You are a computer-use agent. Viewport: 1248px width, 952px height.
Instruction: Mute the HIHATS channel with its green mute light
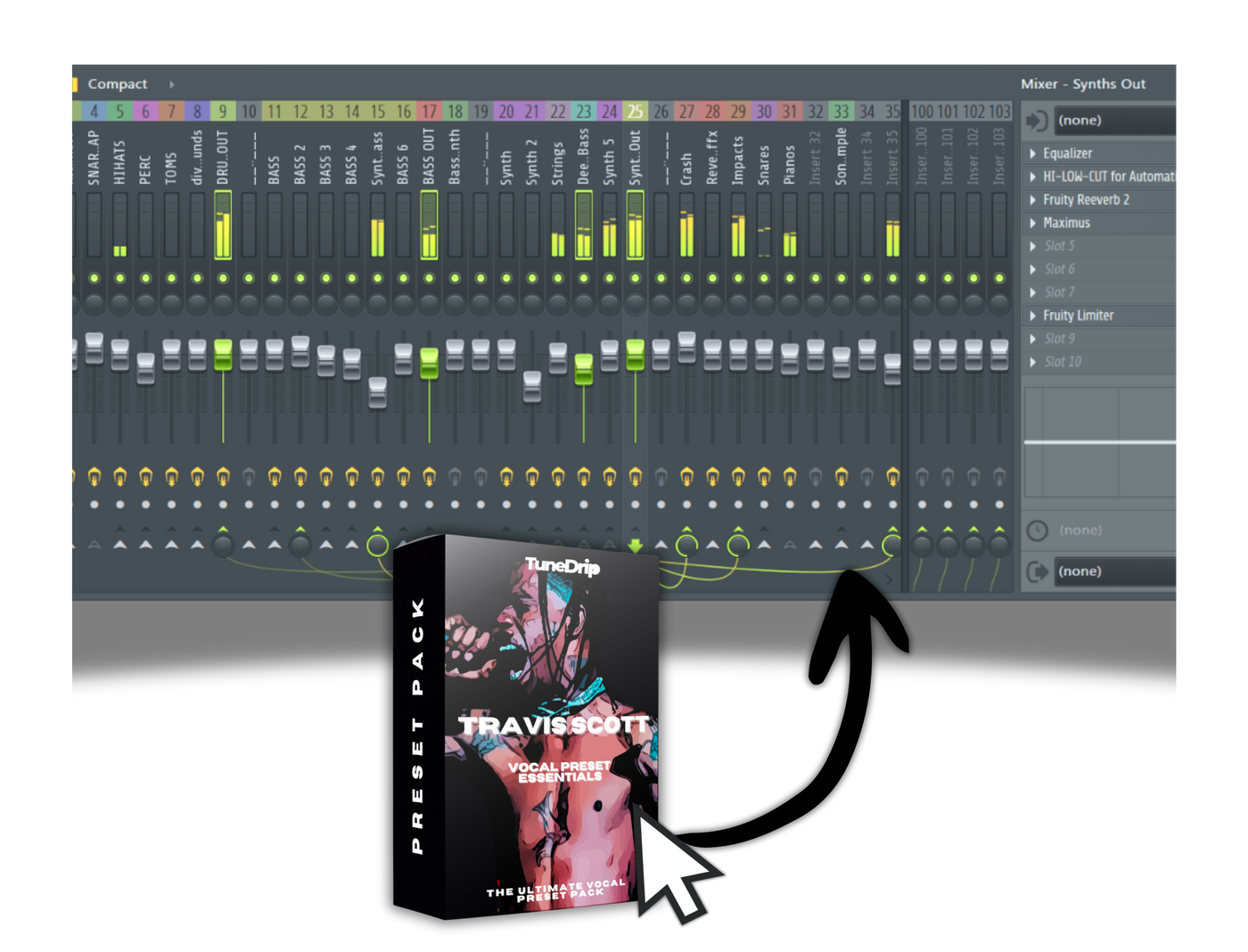(x=119, y=276)
